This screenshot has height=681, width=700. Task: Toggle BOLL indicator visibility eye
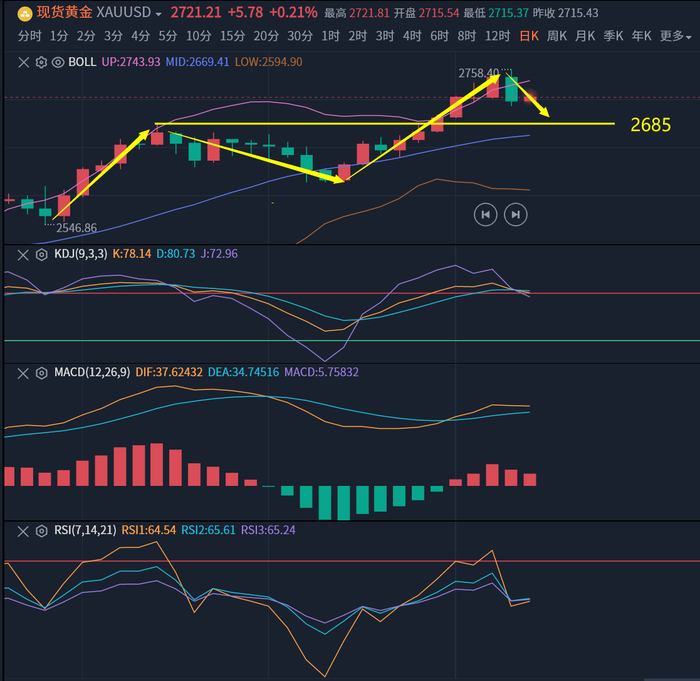58,62
